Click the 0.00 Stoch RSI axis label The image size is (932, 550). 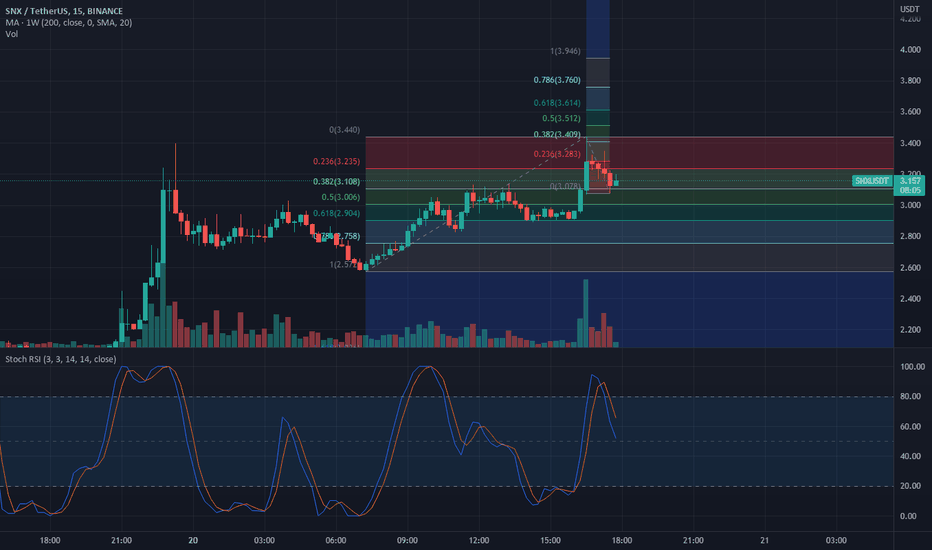coord(908,516)
